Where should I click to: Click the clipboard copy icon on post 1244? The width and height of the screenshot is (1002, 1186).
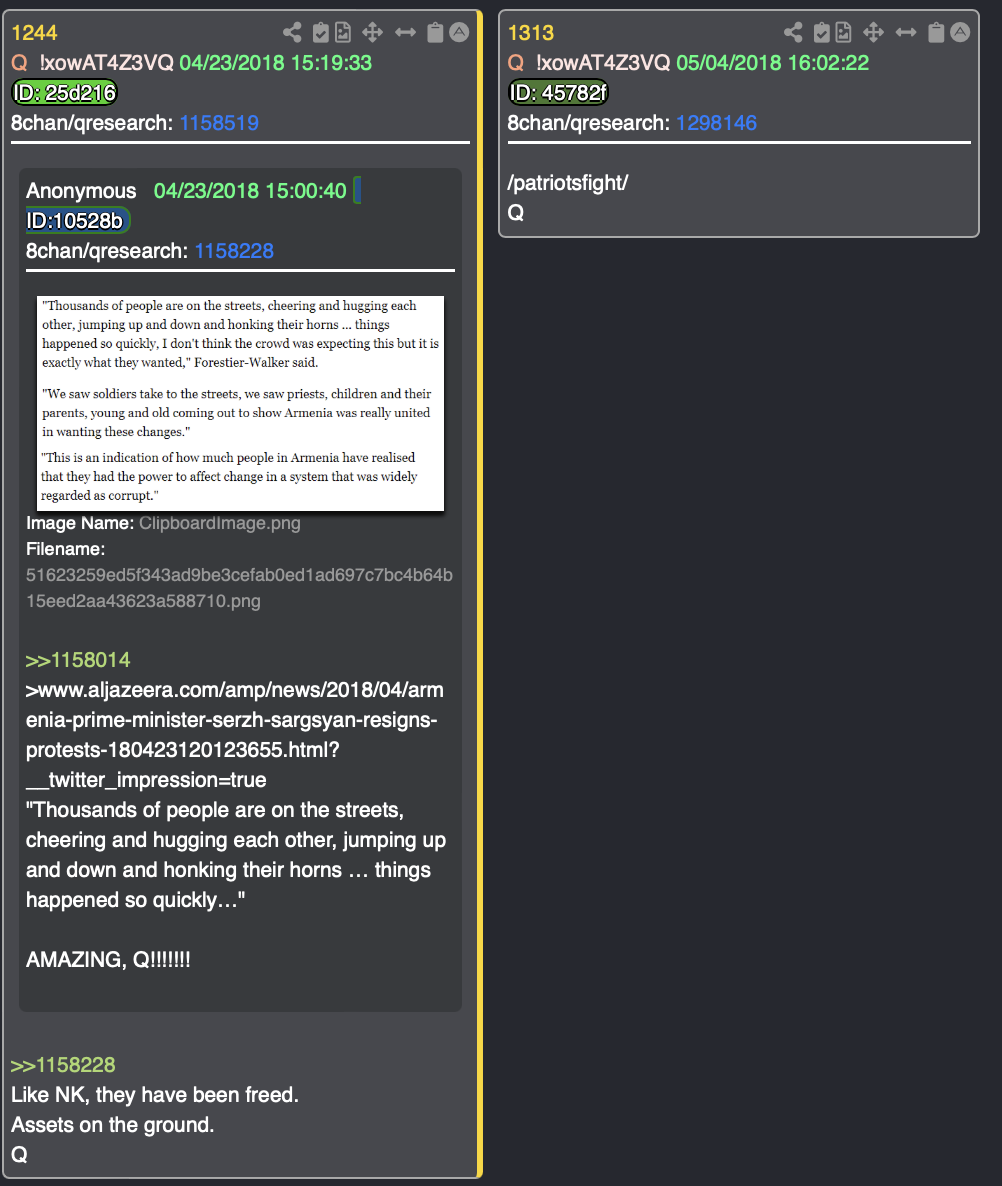click(435, 33)
